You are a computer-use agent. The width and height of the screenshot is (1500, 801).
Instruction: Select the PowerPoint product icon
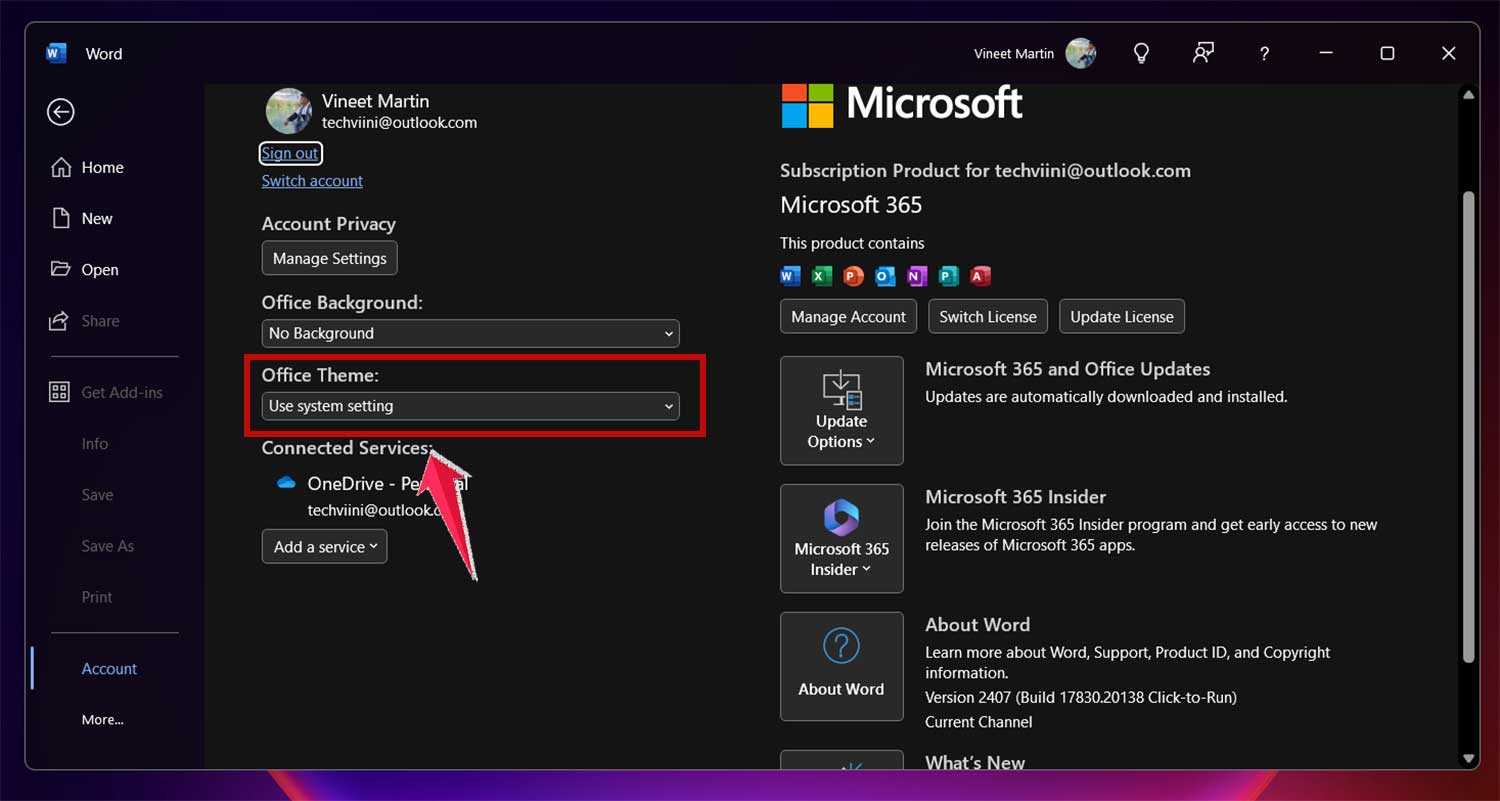tap(852, 276)
